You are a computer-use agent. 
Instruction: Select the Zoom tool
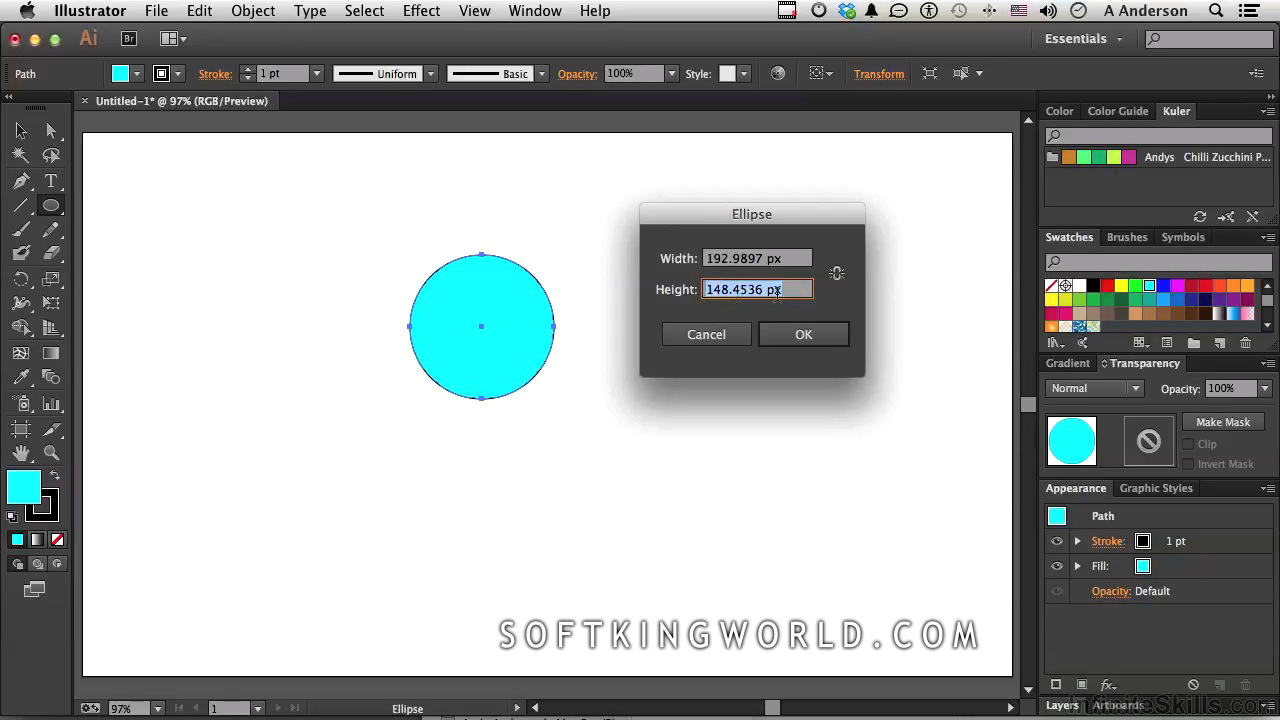click(51, 453)
